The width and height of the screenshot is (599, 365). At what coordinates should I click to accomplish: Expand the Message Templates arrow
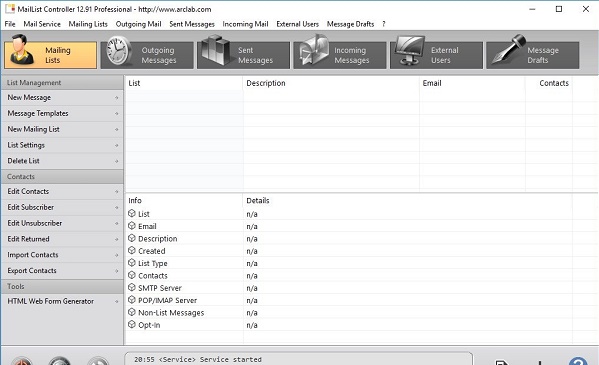117,114
